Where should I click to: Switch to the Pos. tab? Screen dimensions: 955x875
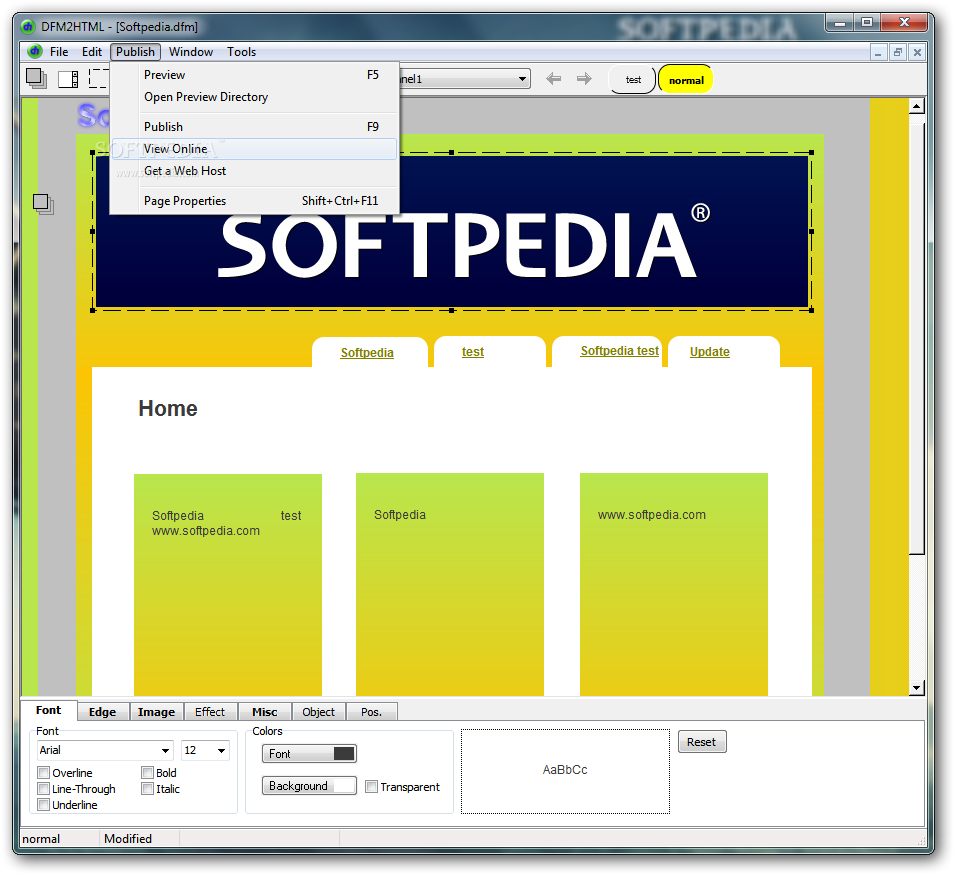click(x=372, y=712)
